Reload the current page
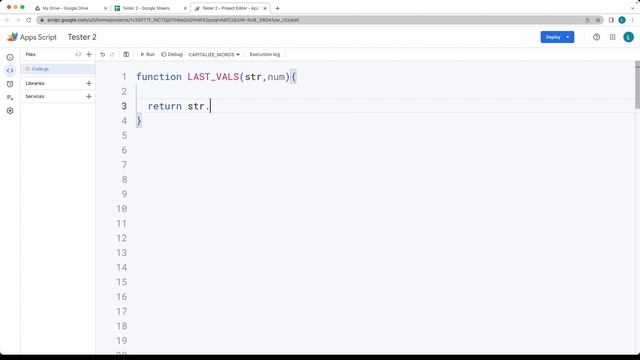 (29, 20)
